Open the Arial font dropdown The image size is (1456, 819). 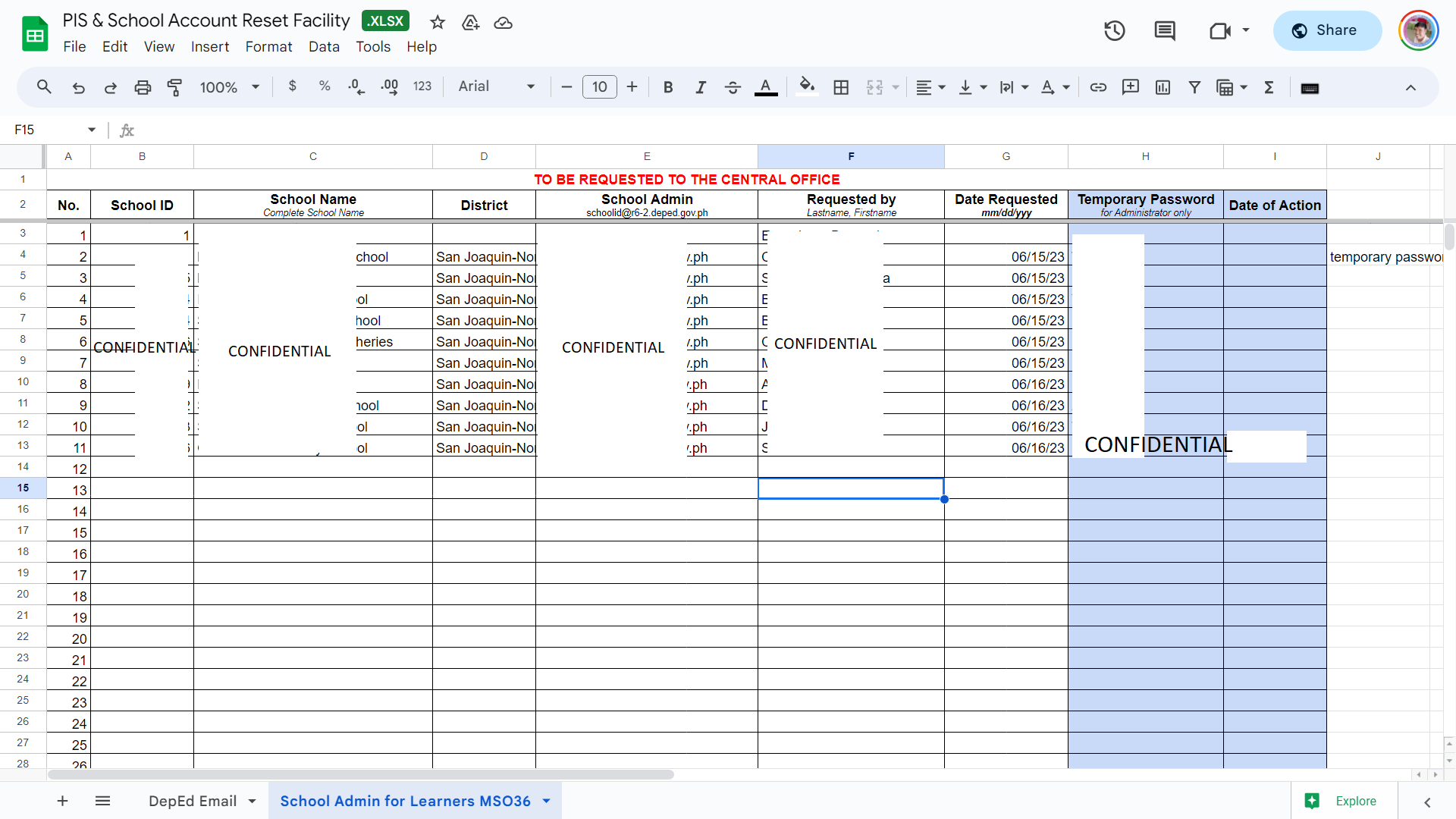tap(497, 86)
